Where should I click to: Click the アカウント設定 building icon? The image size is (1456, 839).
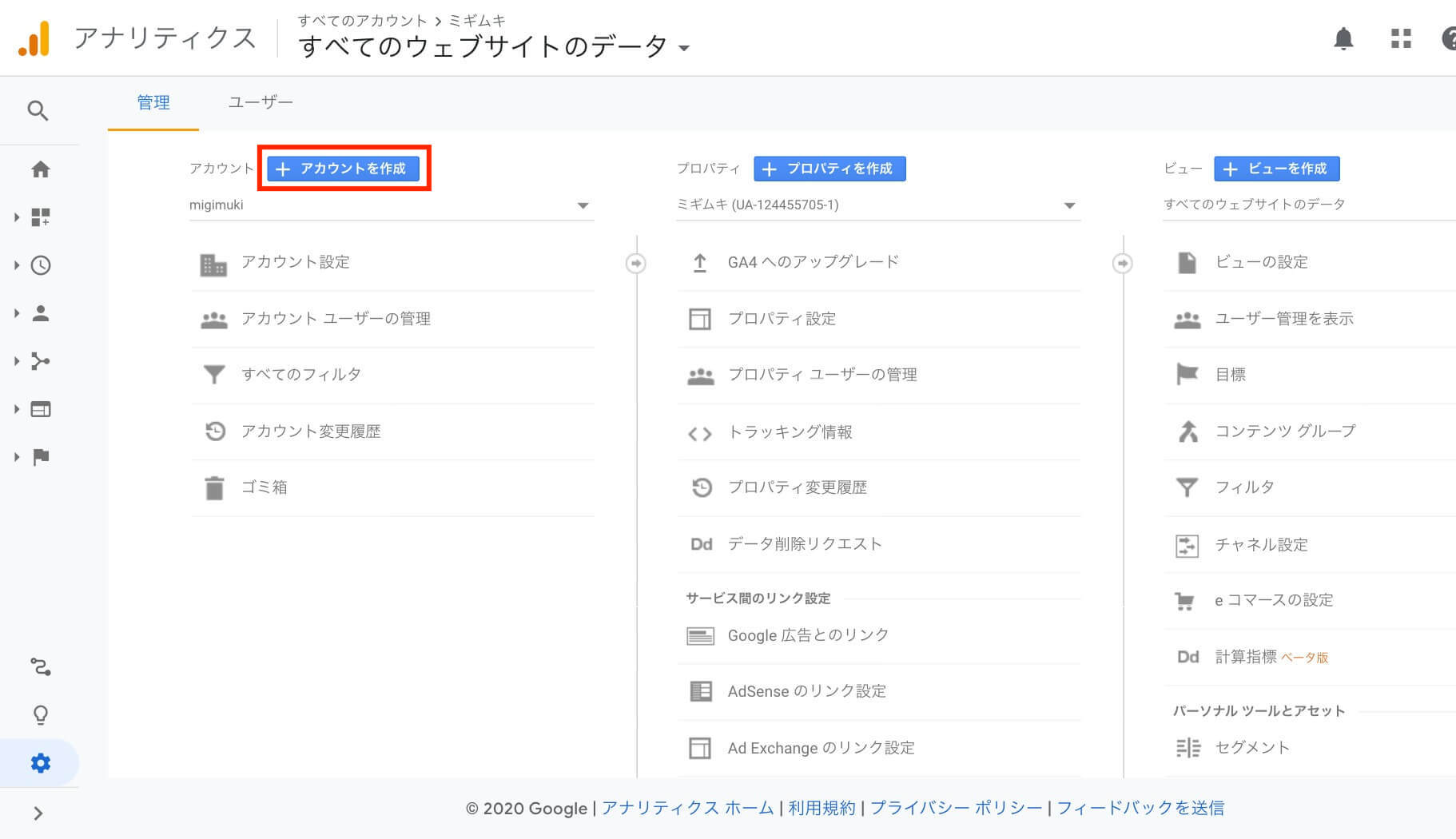213,264
